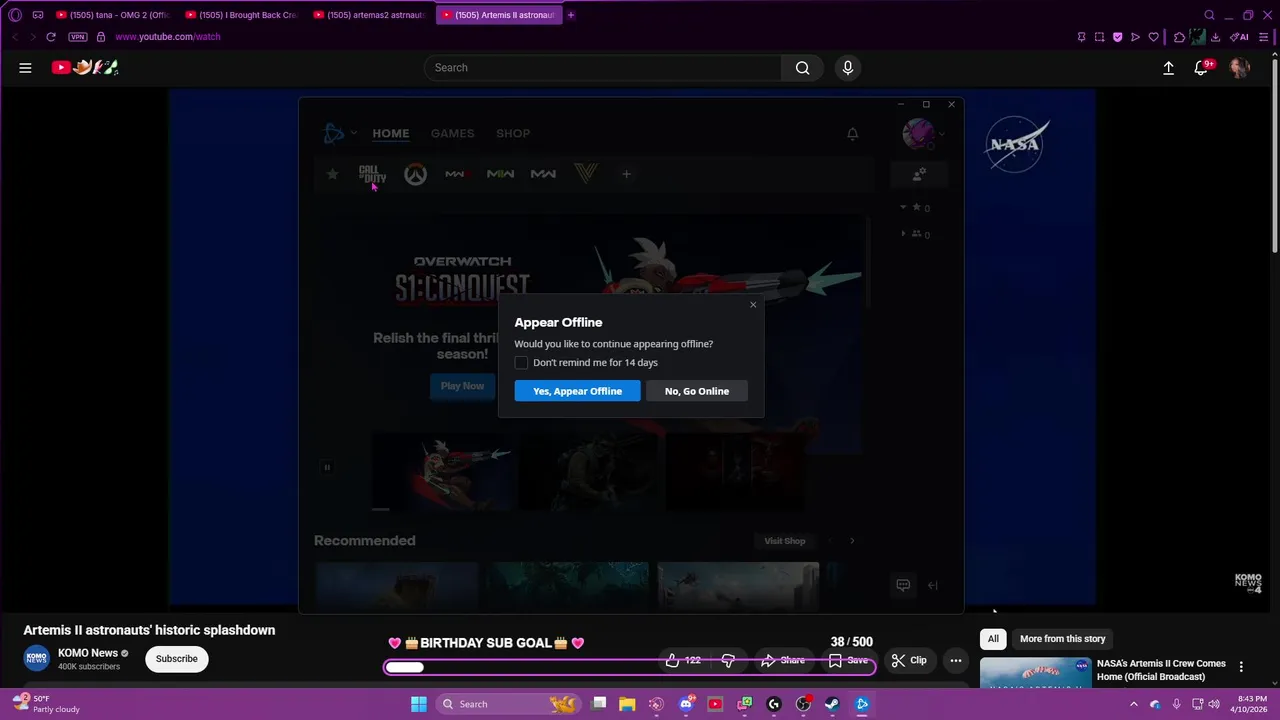Select the All filter chip
The height and width of the screenshot is (720, 1280).
tap(993, 639)
